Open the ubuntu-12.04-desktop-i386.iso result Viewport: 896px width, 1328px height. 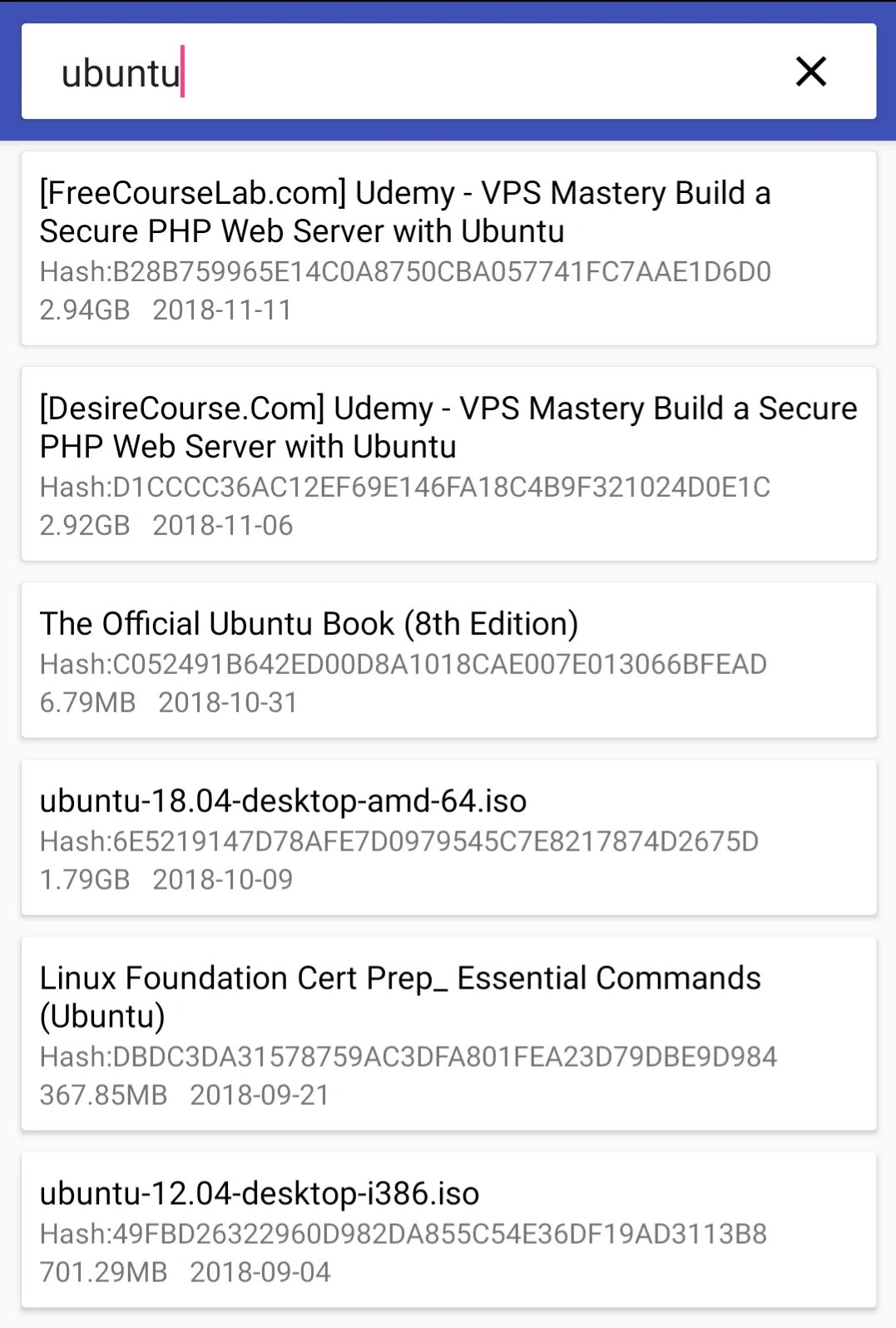pos(260,1193)
